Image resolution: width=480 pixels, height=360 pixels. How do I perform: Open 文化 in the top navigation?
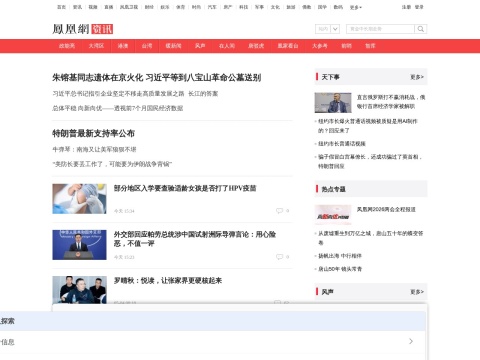(275, 7)
